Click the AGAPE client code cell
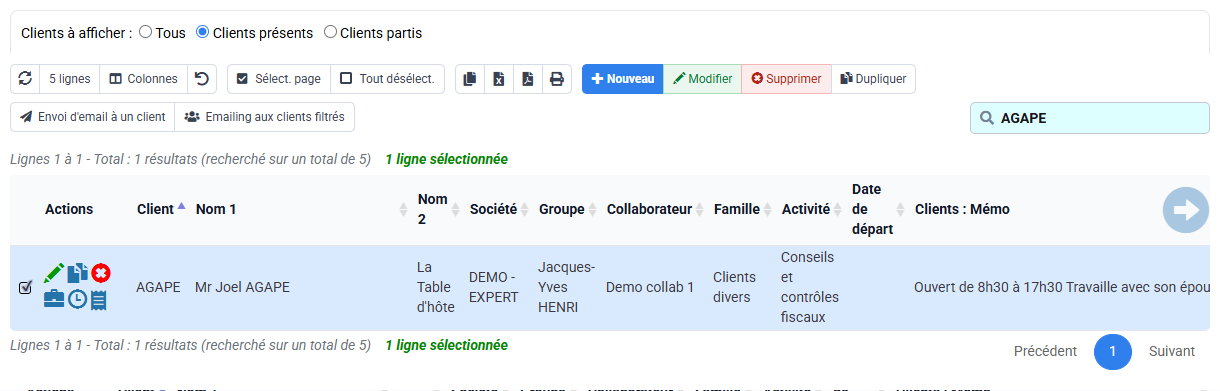Image resolution: width=1220 pixels, height=391 pixels. pyautogui.click(x=158, y=288)
